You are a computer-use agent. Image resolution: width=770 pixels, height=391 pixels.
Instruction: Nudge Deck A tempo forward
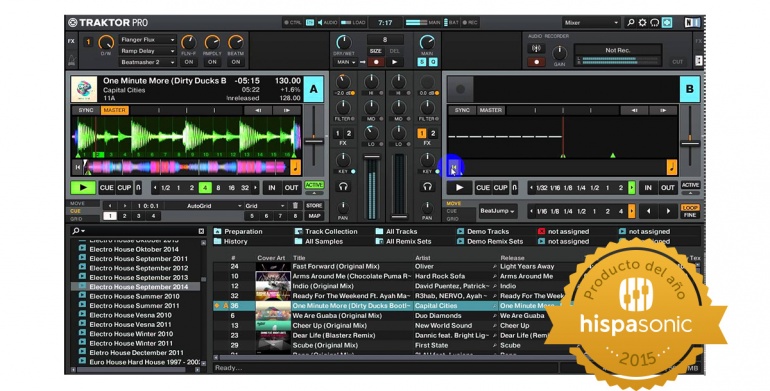click(x=287, y=111)
